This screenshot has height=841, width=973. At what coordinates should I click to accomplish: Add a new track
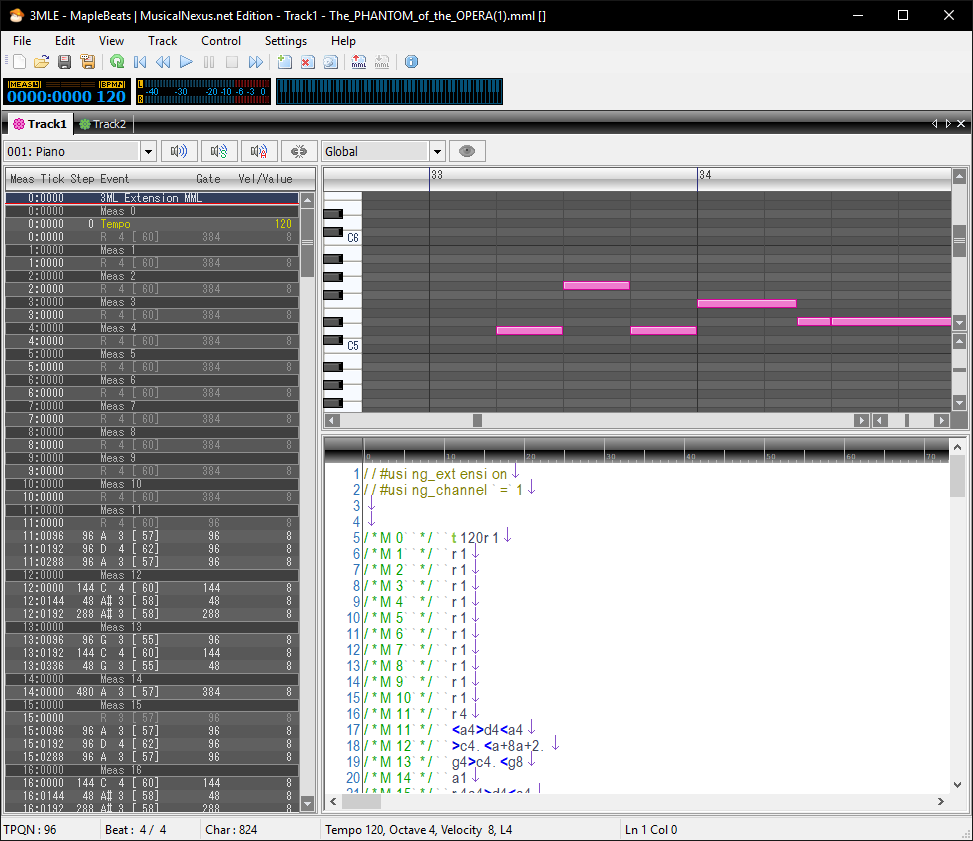click(285, 61)
